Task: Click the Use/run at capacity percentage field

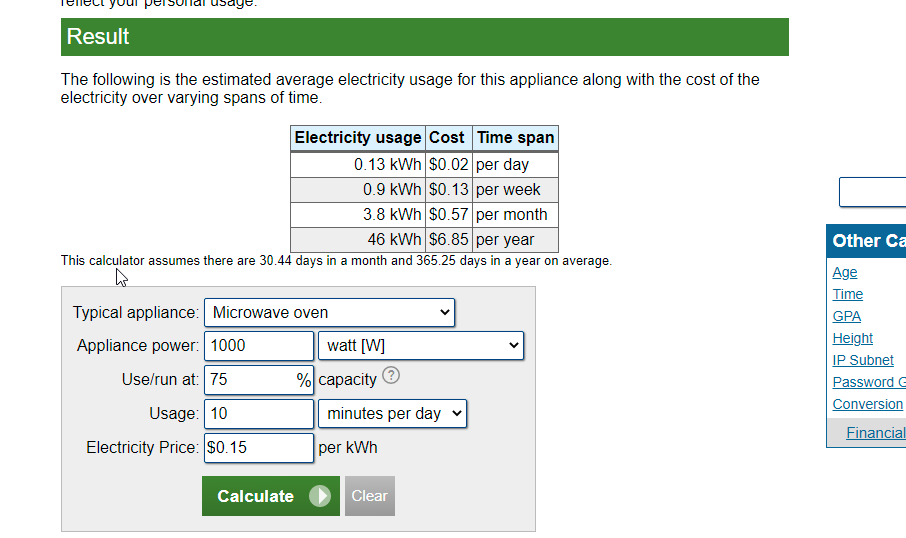Action: 250,380
